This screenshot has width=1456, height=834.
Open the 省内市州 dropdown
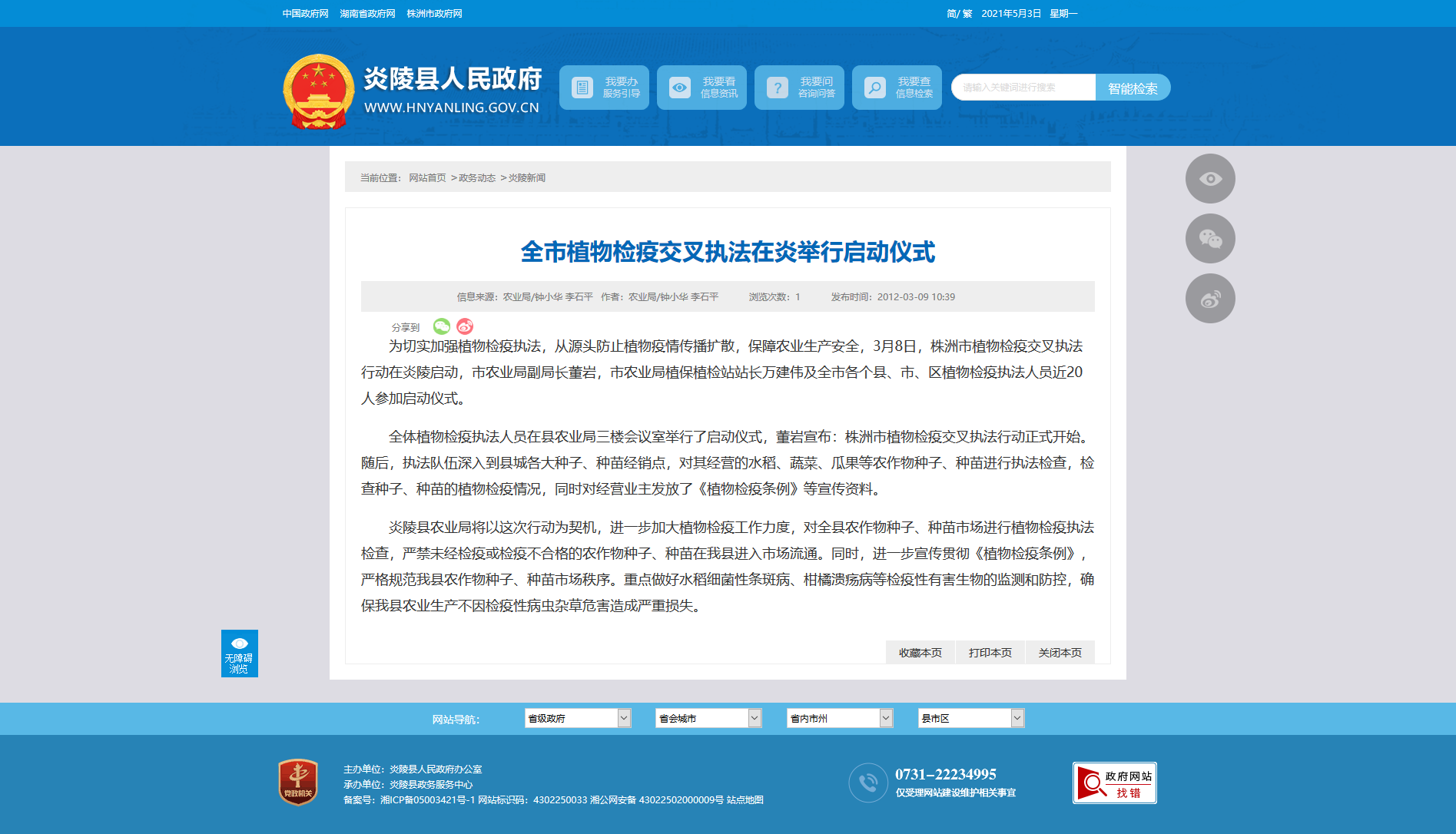840,718
